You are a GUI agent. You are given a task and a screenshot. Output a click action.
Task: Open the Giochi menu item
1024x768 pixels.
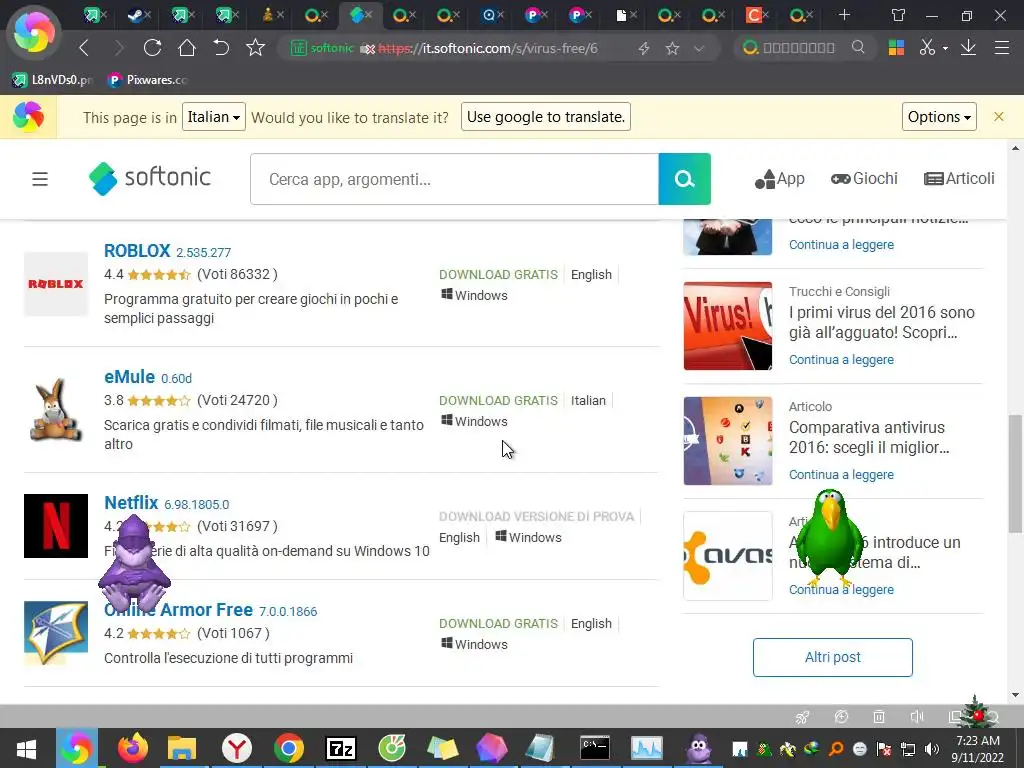point(864,179)
